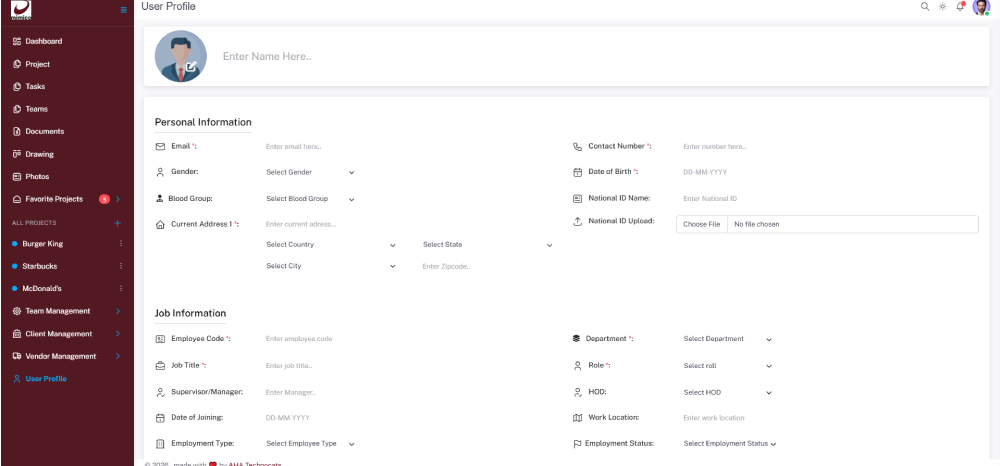Open the notifications bell icon

pyautogui.click(x=960, y=7)
